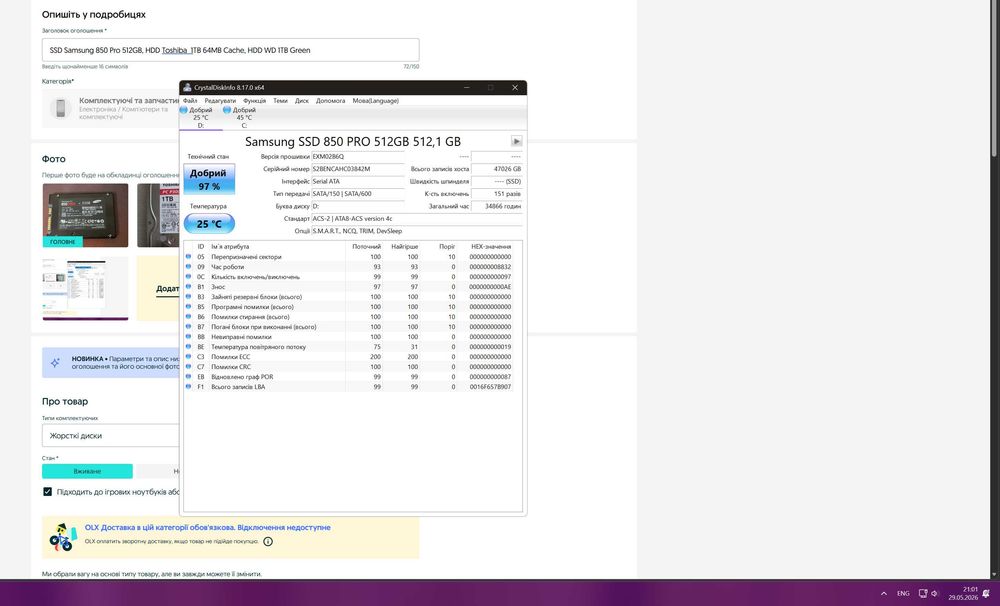
Task: Open the clock showing 21:01
Action: click(963, 593)
